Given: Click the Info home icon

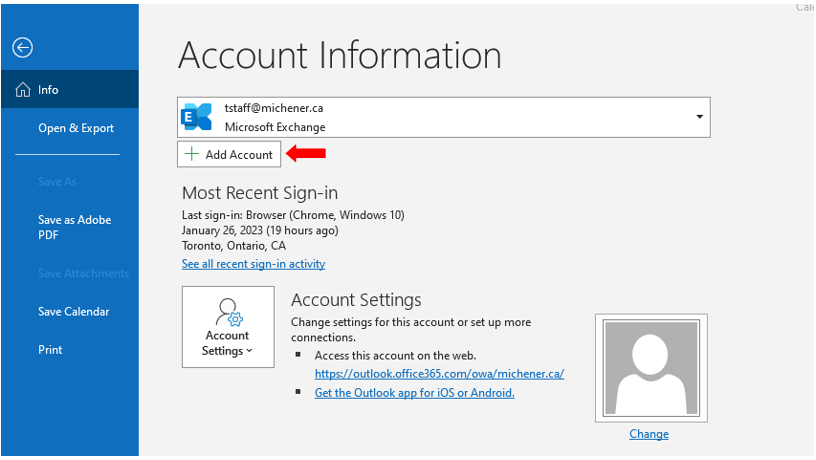Looking at the screenshot, I should [22, 90].
